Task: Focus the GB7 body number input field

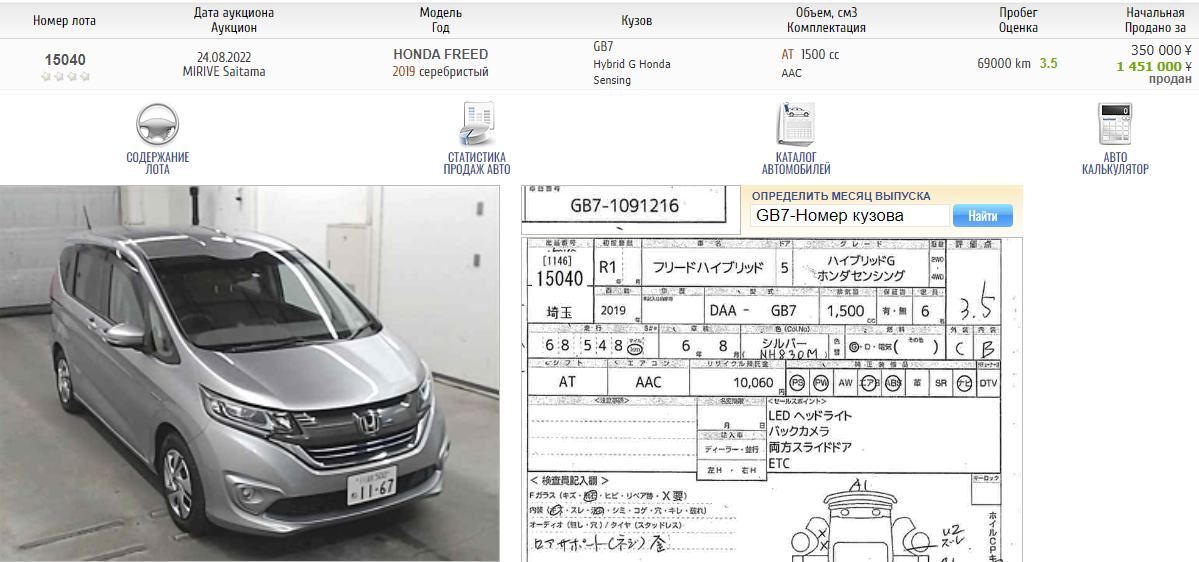Action: tap(850, 216)
